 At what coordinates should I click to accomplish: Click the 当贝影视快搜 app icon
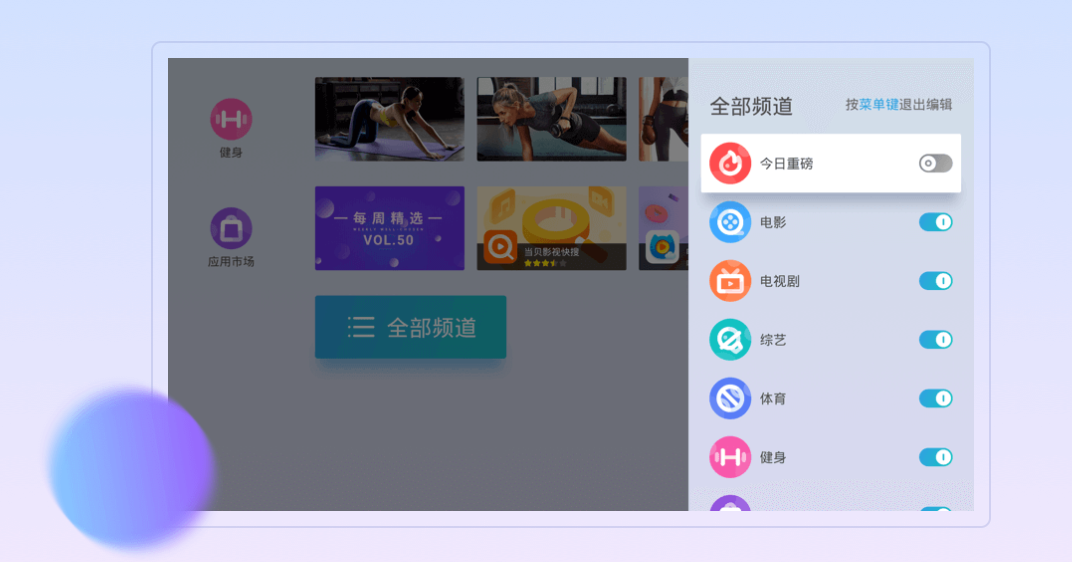tap(499, 246)
